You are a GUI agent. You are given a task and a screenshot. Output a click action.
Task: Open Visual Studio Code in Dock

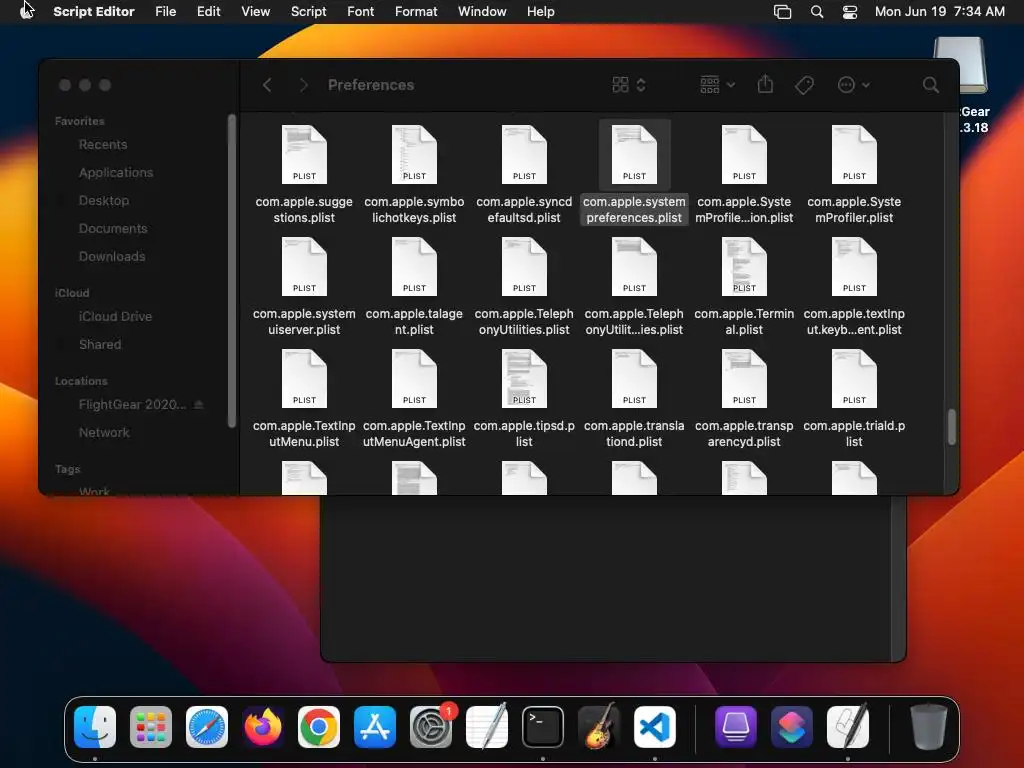[x=655, y=727]
